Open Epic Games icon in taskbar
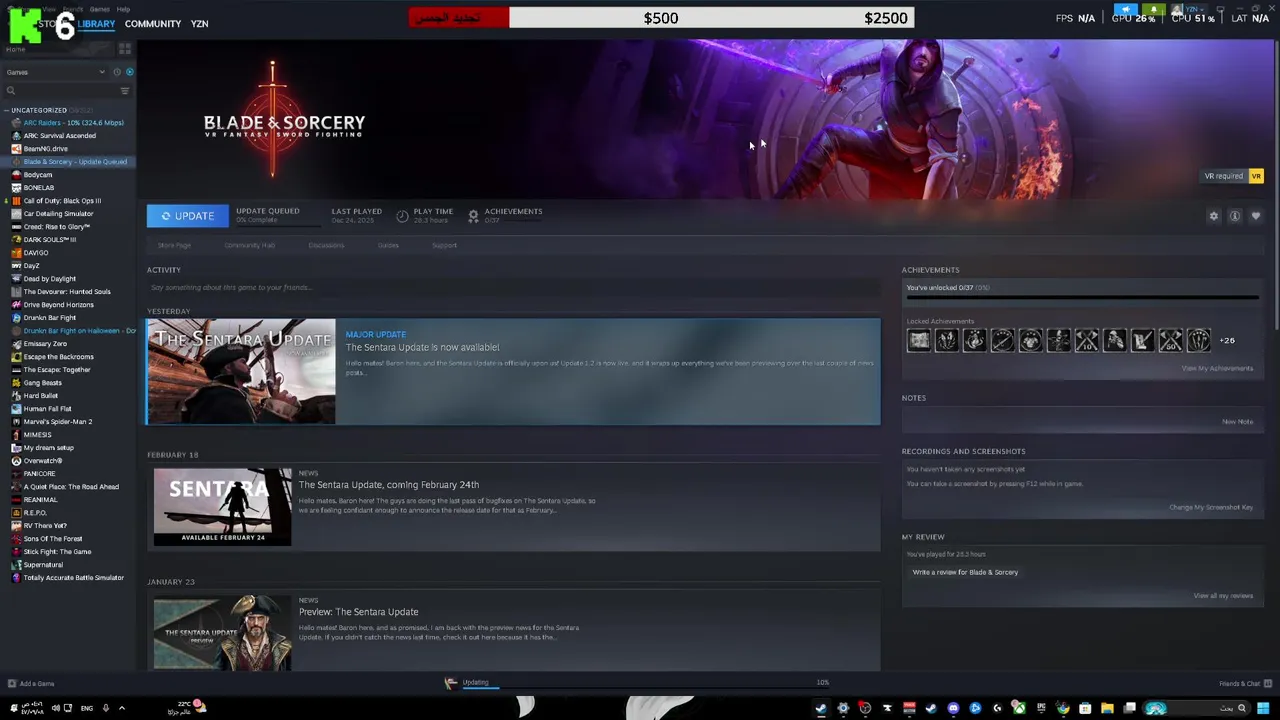Viewport: 1280px width, 720px height. point(1041,708)
